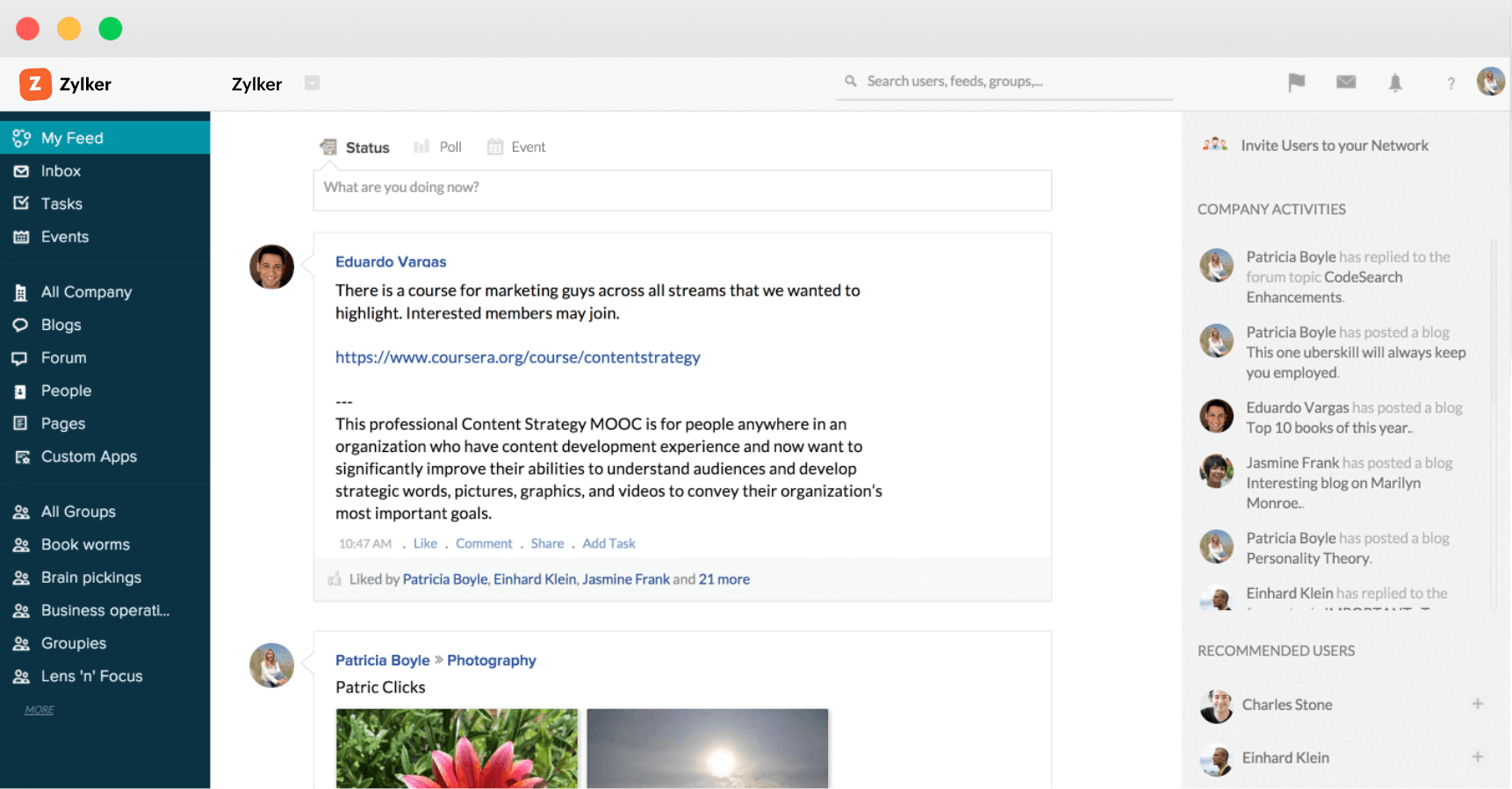Click Add Task under the post
The image size is (1512, 789).
608,543
